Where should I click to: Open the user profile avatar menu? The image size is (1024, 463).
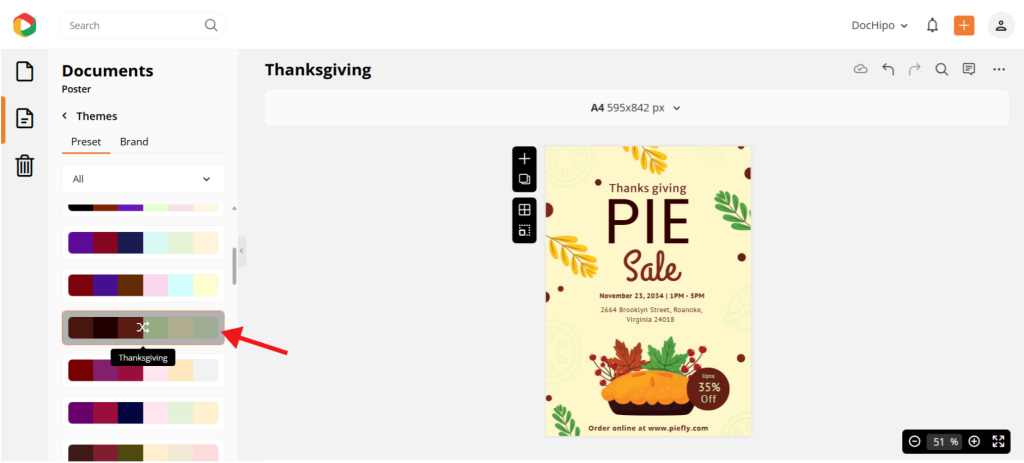[x=1000, y=26]
